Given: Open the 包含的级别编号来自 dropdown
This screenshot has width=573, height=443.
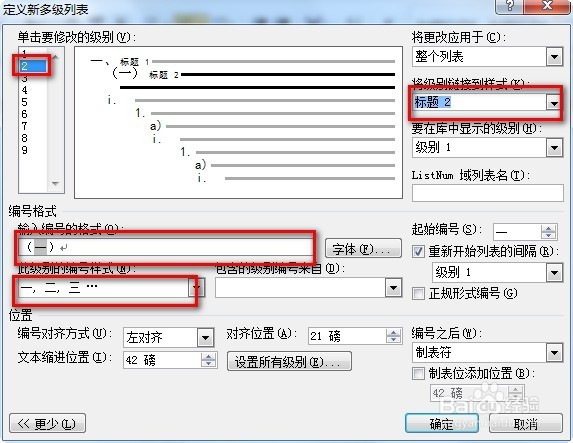Looking at the screenshot, I should pyautogui.click(x=394, y=288).
